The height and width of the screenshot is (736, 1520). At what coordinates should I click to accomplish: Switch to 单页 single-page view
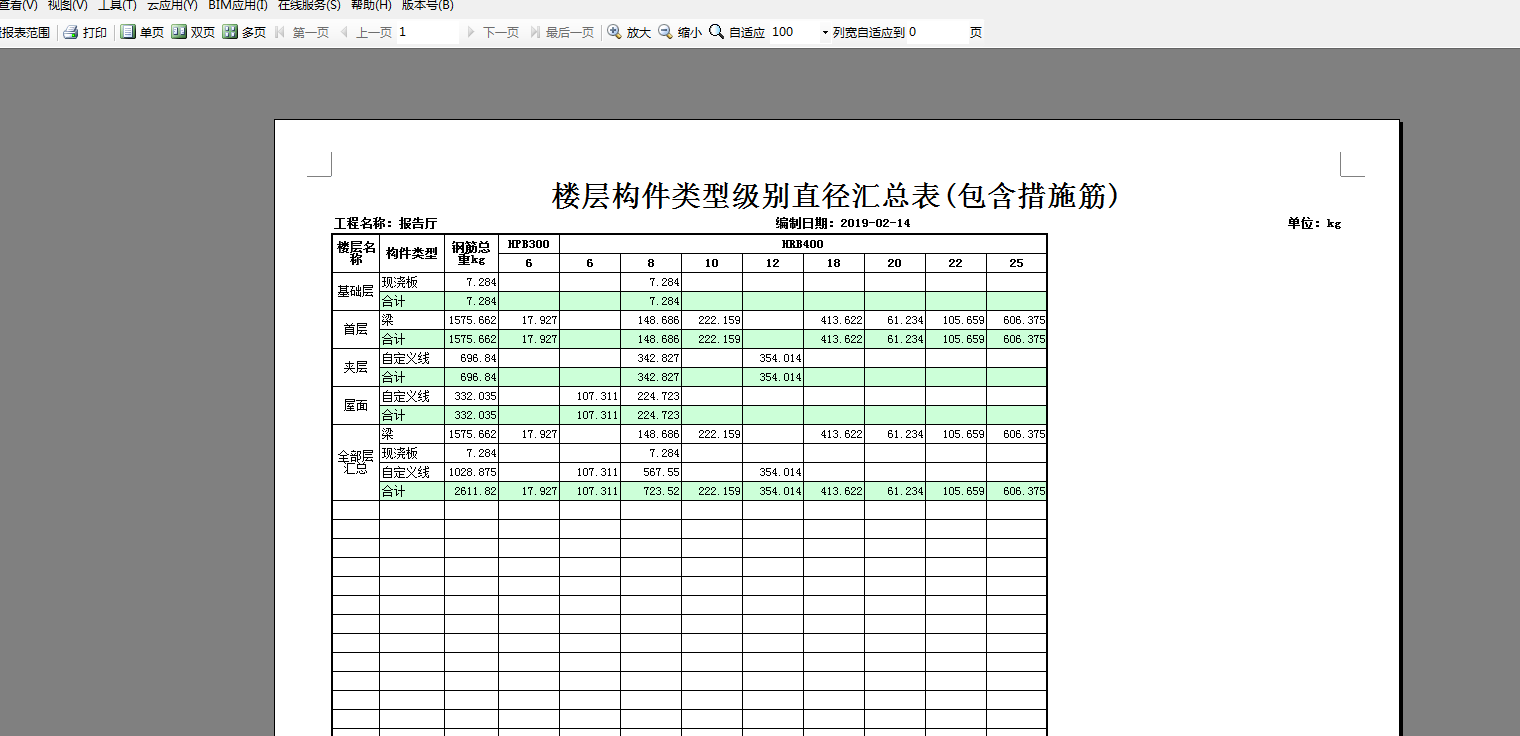tap(142, 32)
